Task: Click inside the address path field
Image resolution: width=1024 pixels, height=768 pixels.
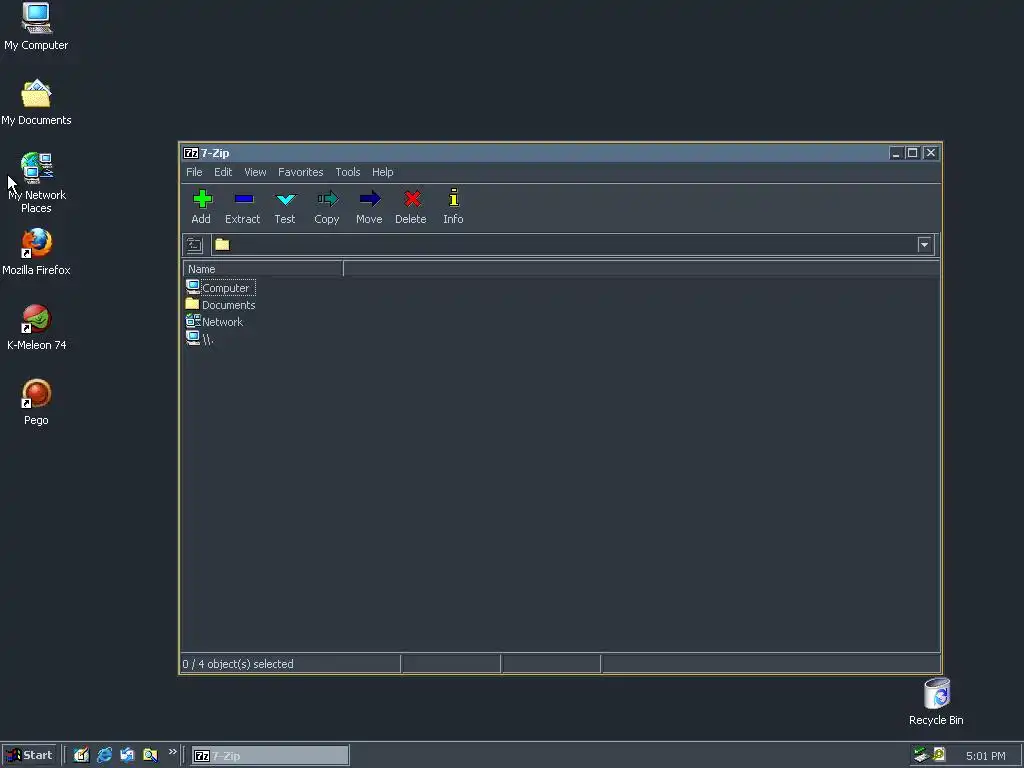Action: [x=573, y=245]
